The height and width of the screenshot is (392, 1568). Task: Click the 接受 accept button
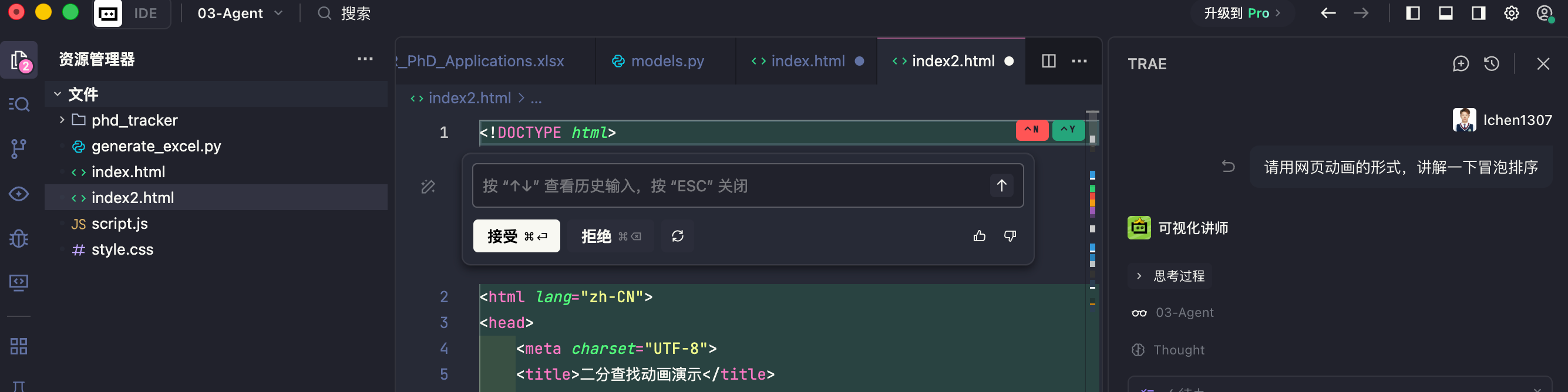[516, 236]
